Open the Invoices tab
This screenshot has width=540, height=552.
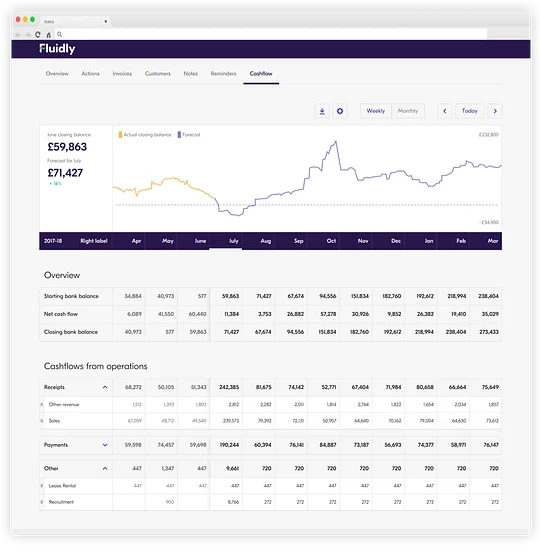[x=122, y=74]
